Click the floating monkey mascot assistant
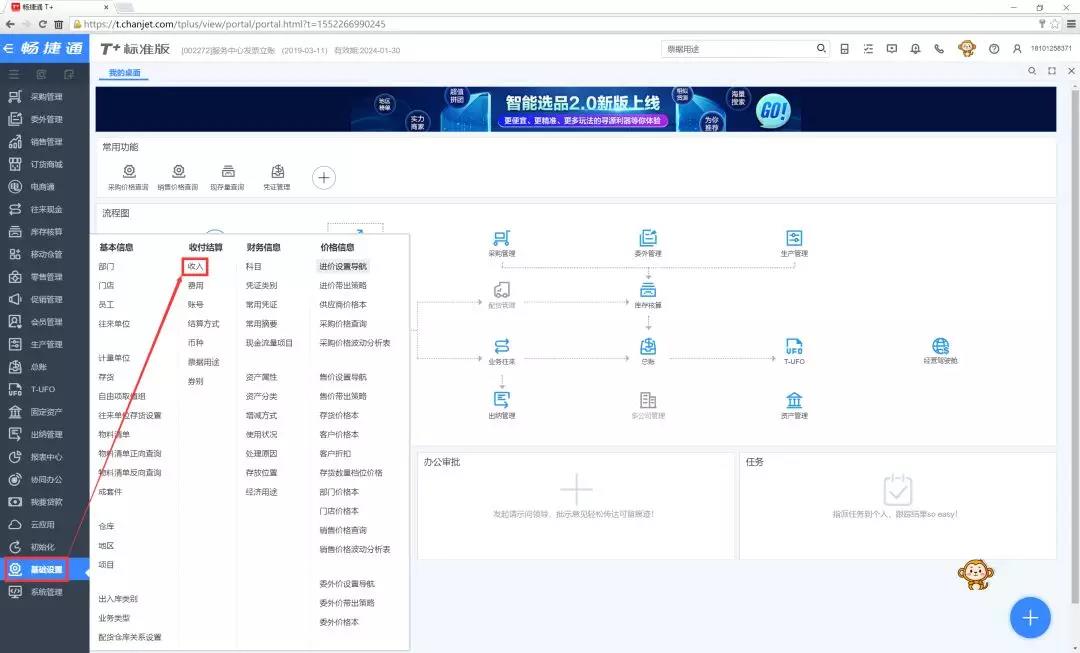This screenshot has width=1080, height=653. tap(975, 574)
